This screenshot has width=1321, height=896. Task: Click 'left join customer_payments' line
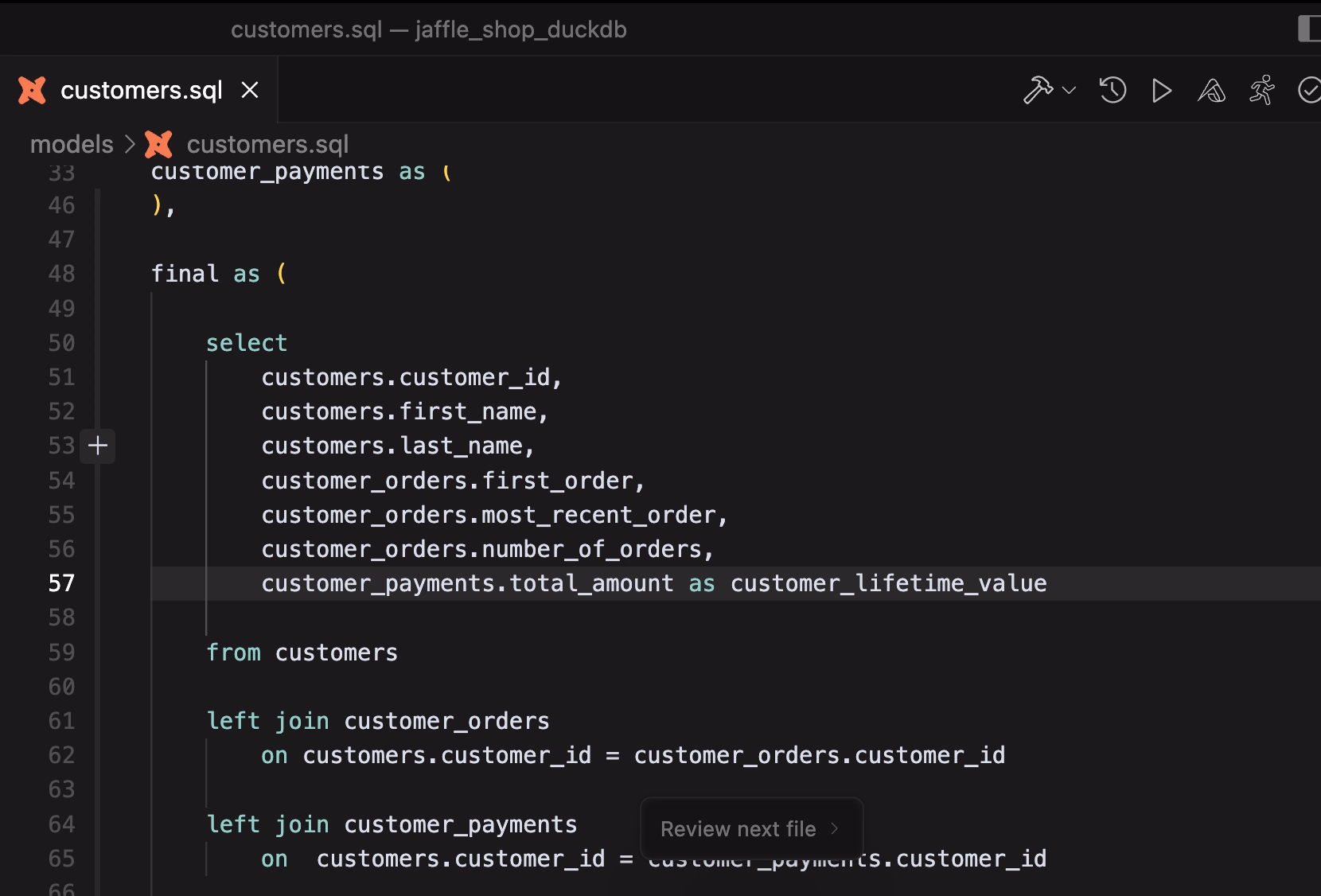pyautogui.click(x=392, y=824)
